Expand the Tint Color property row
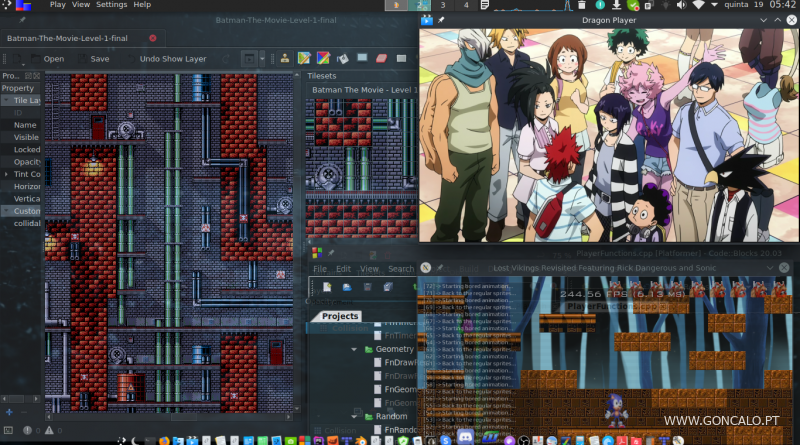This screenshot has height=445, width=800. click(6, 174)
